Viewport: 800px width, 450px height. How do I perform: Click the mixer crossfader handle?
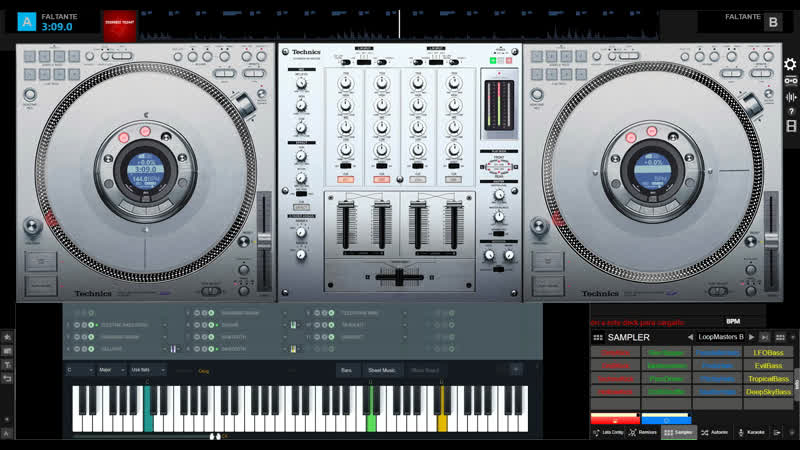(399, 277)
